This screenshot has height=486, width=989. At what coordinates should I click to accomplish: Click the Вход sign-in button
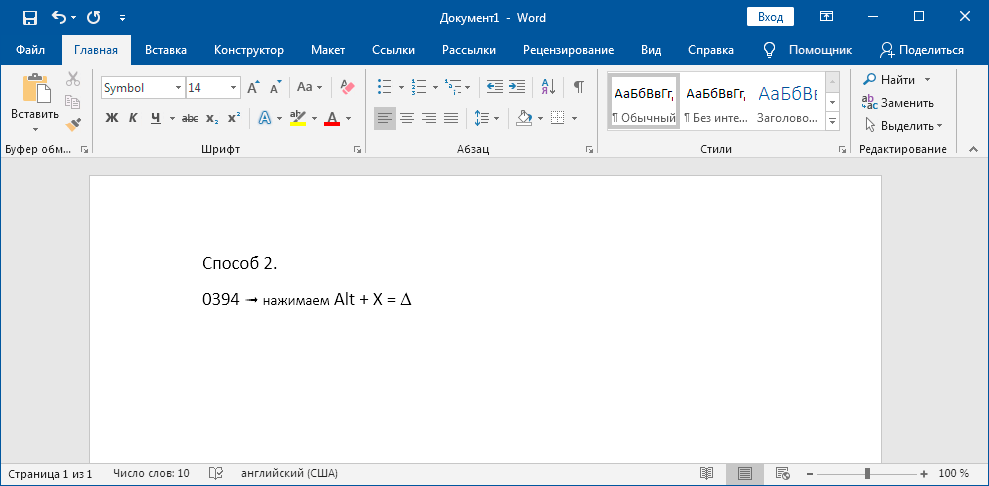click(770, 17)
